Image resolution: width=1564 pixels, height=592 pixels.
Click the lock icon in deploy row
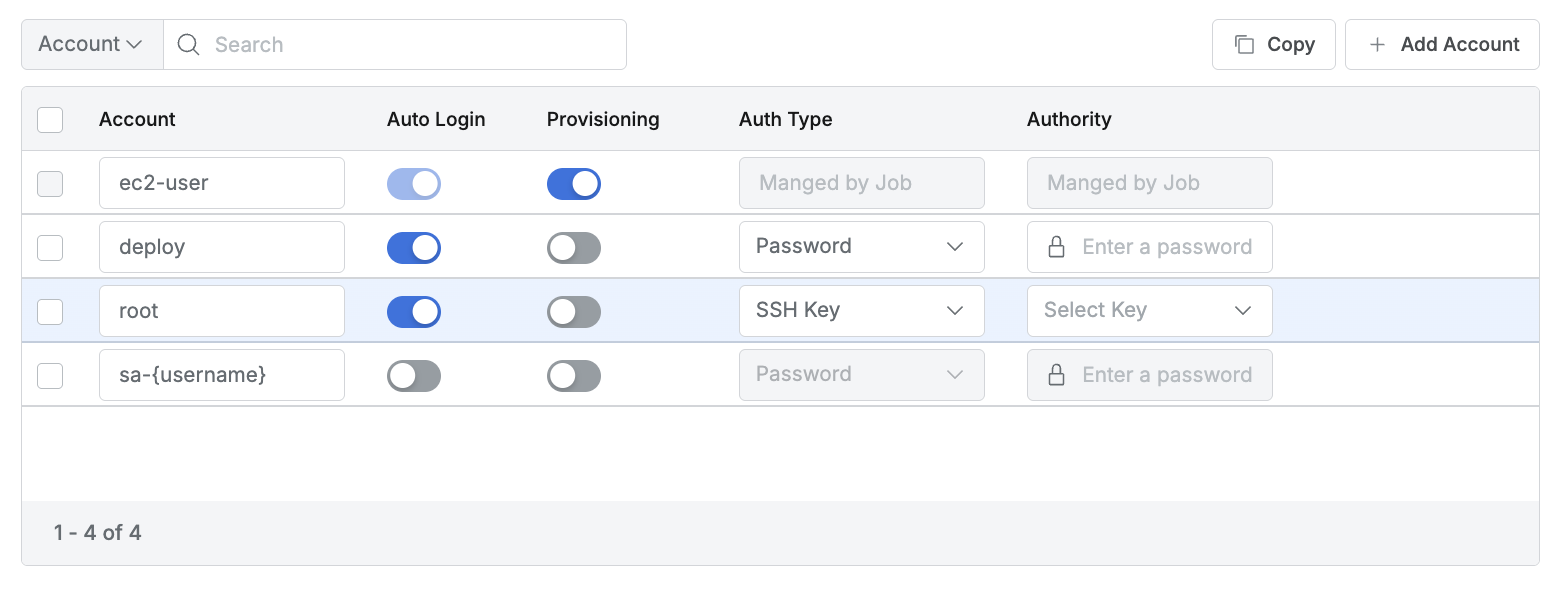[1056, 247]
